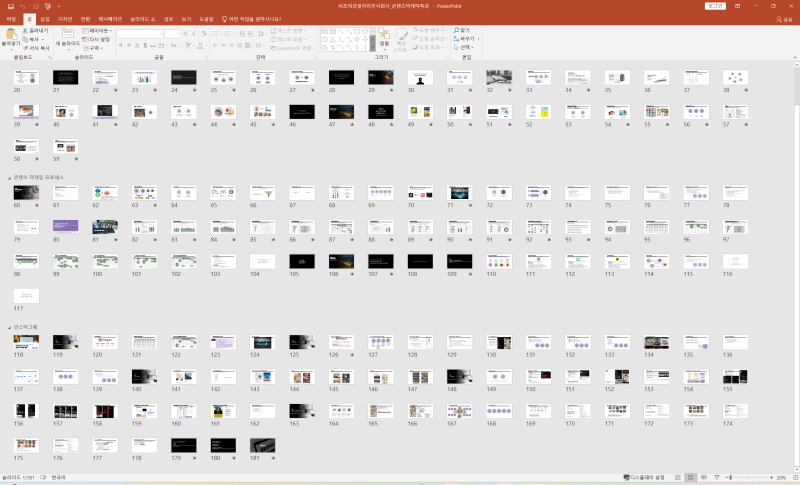Click Fit slide to window icon
The width and height of the screenshot is (800, 485).
pos(795,478)
